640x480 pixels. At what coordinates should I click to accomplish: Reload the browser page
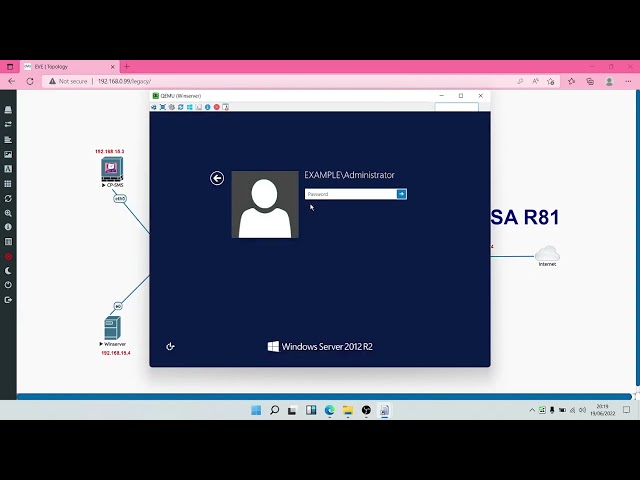(x=30, y=81)
